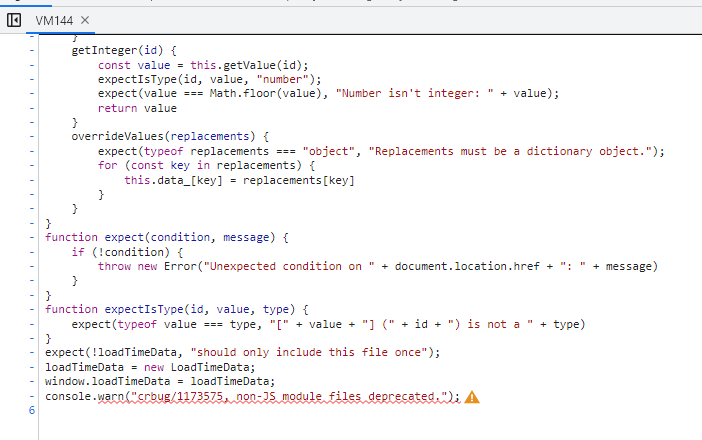Click the "if (!condition) {" line
Viewport: 702px width, 440px height.
coord(127,252)
